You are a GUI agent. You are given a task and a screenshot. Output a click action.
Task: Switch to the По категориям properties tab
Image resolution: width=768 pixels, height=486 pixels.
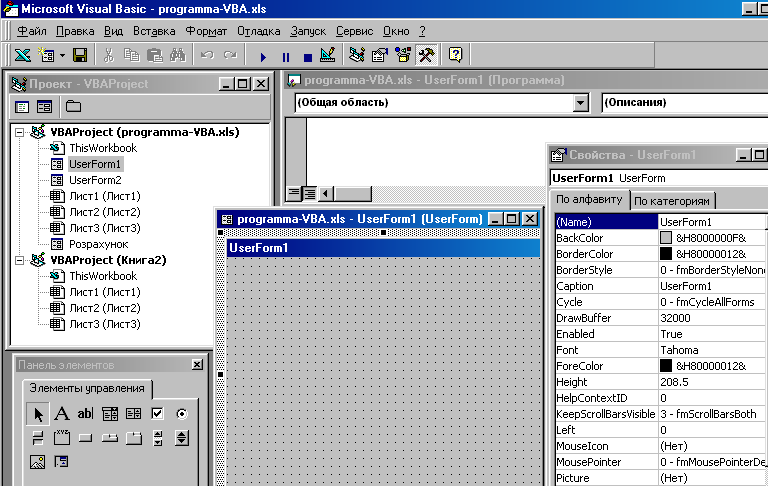click(x=672, y=201)
